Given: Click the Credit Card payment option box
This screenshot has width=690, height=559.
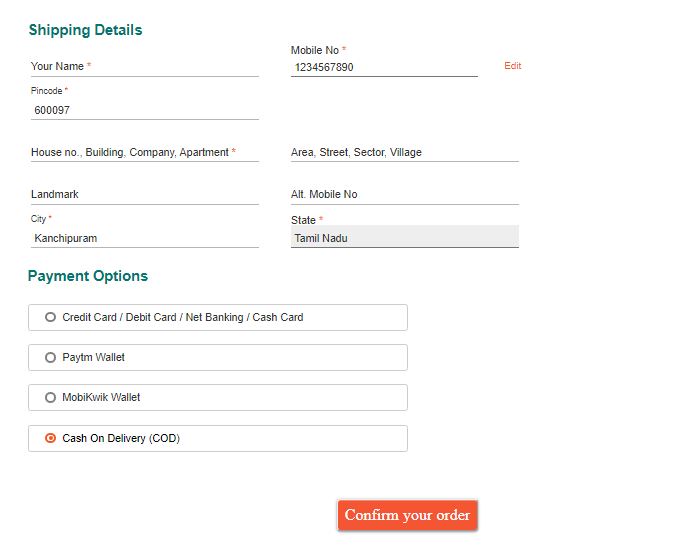Looking at the screenshot, I should 218,317.
